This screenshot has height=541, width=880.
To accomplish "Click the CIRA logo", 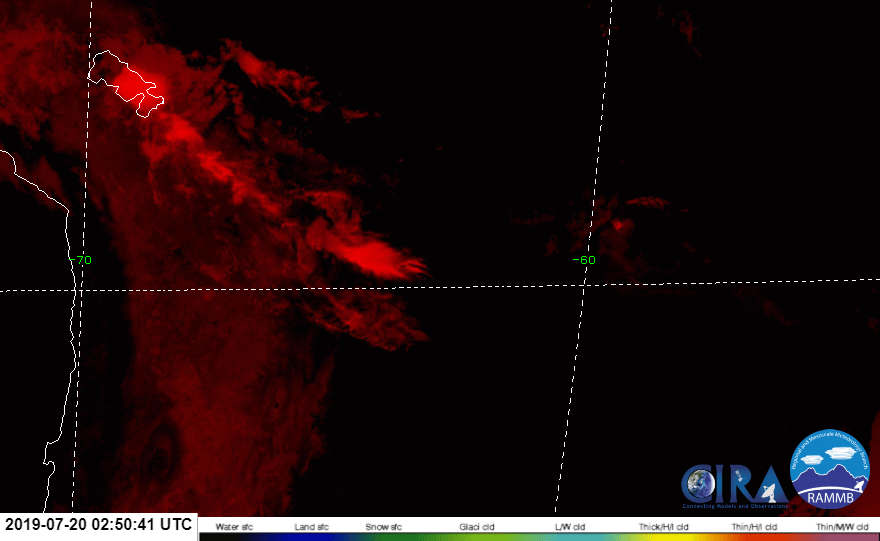I will [735, 485].
